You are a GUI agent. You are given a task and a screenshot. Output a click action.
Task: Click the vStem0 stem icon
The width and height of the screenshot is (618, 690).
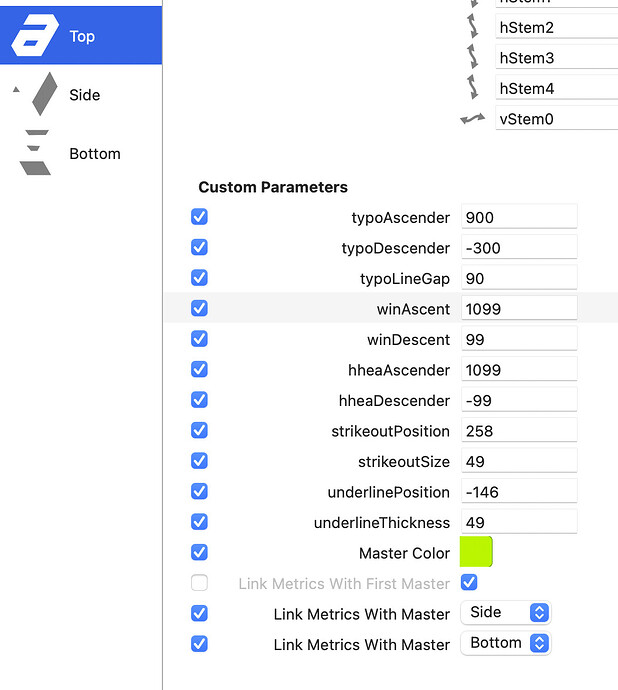tap(473, 119)
